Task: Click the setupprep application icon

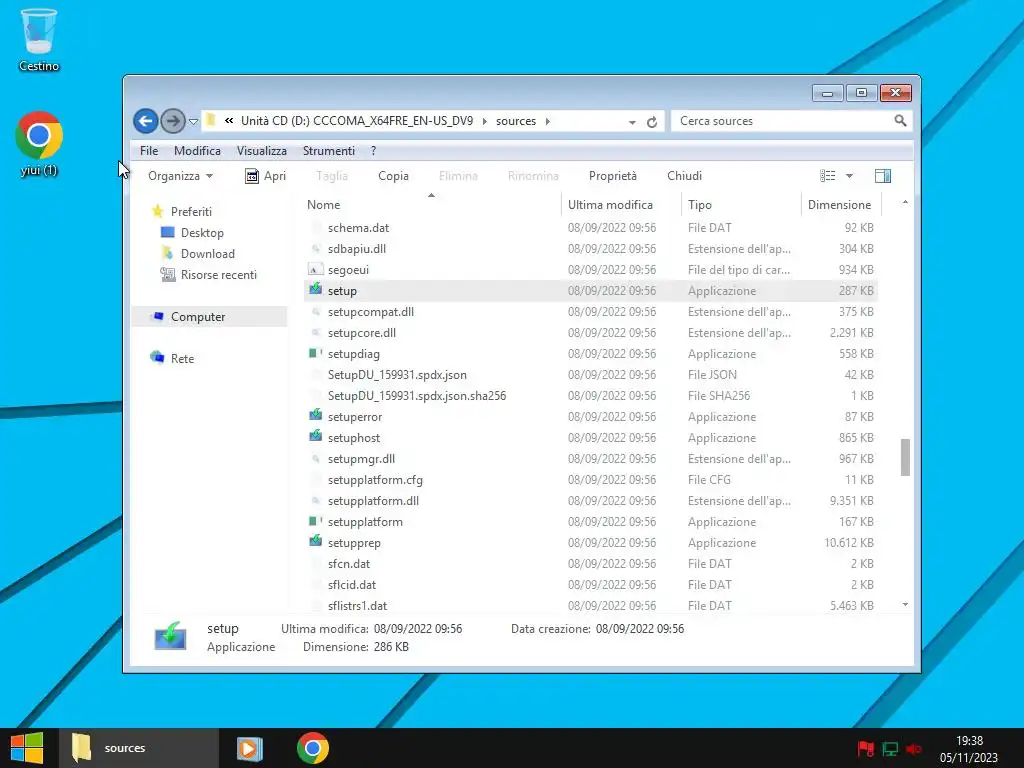Action: 315,541
